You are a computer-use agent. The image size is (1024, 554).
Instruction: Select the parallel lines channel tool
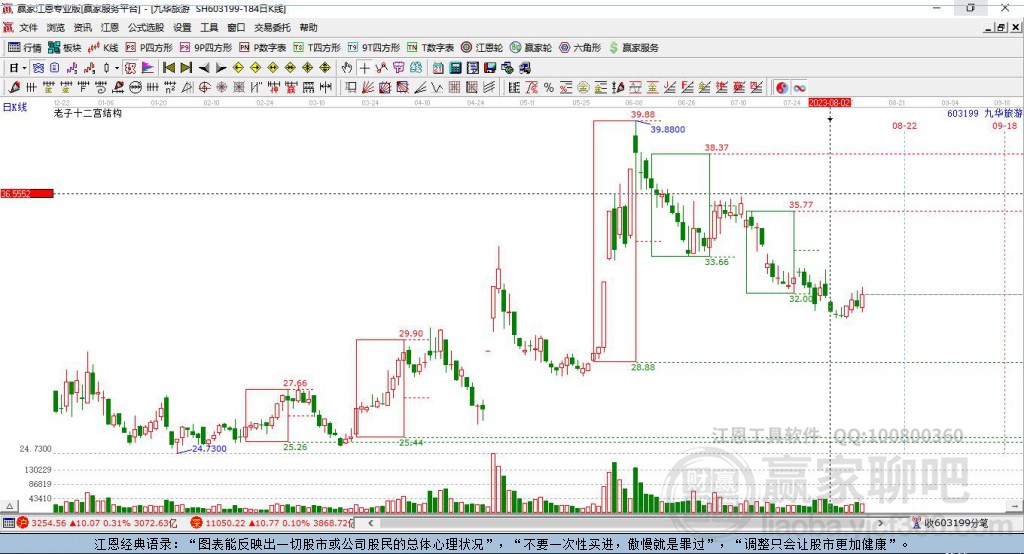point(489,88)
